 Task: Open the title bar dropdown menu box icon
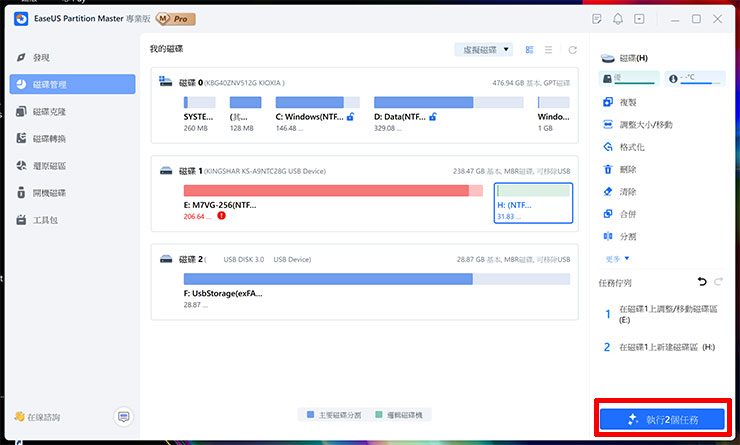coord(639,19)
